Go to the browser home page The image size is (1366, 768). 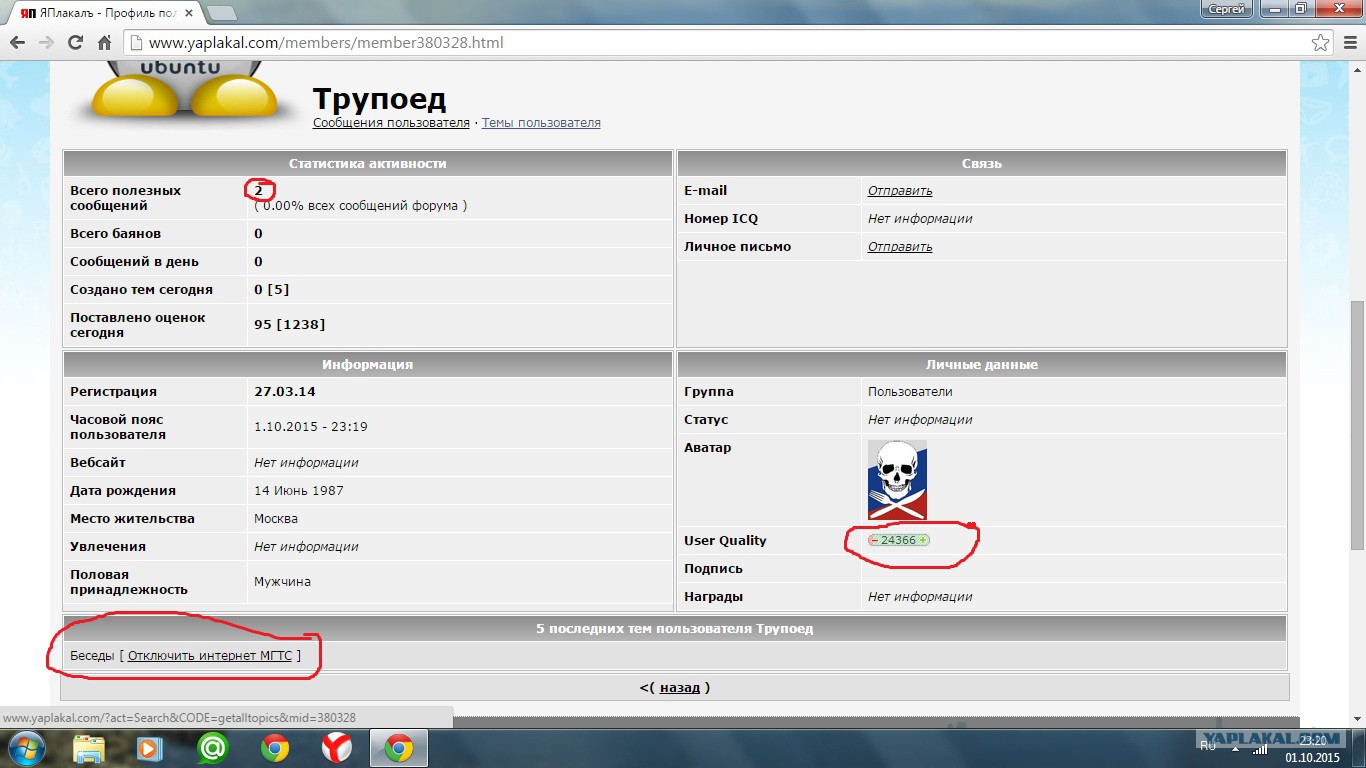click(104, 43)
